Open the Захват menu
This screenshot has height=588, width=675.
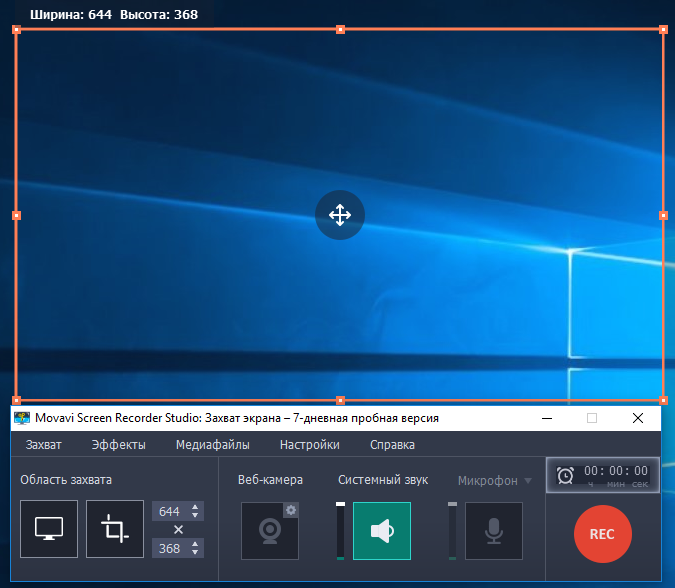point(43,445)
